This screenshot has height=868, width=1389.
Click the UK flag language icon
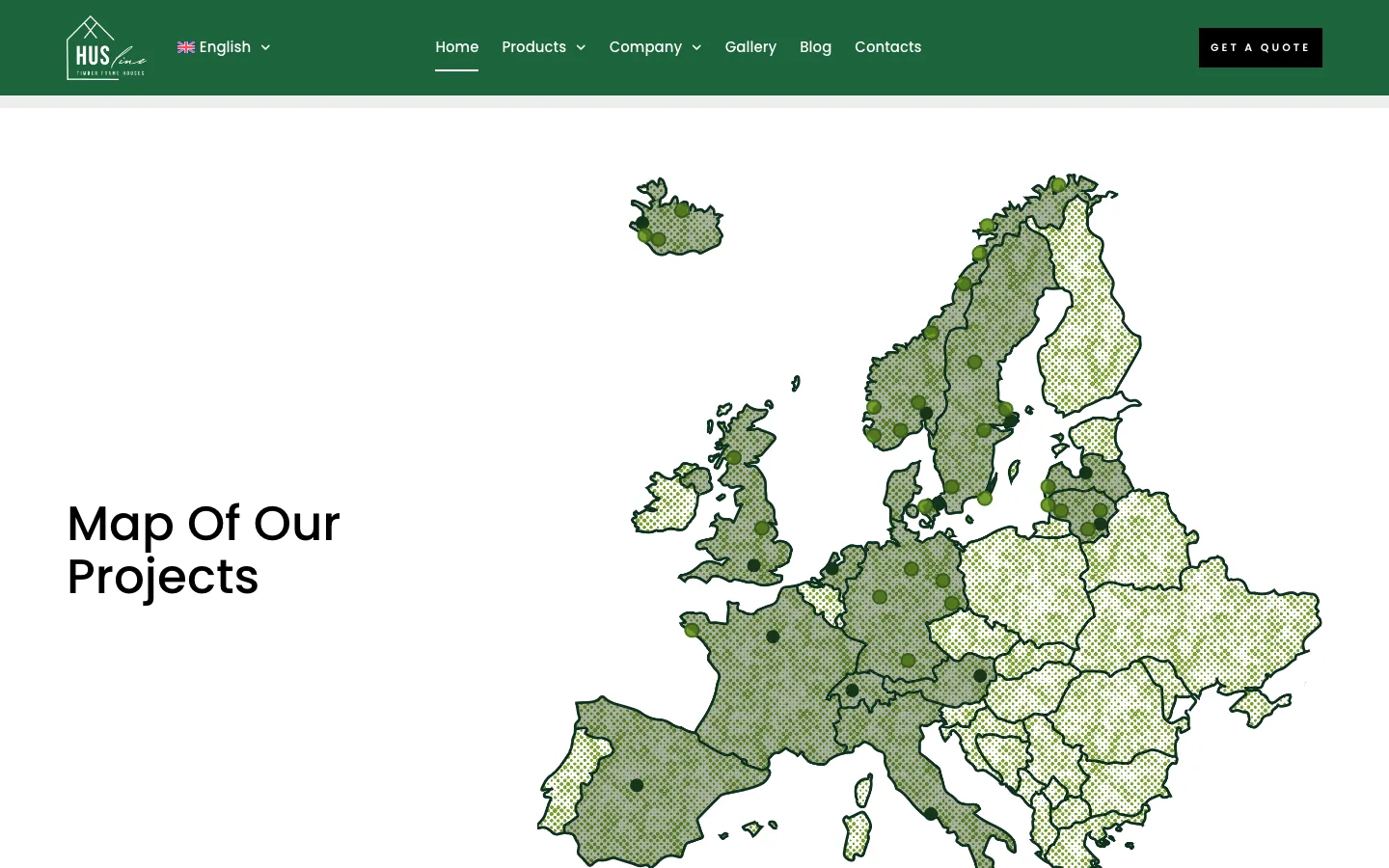(186, 47)
